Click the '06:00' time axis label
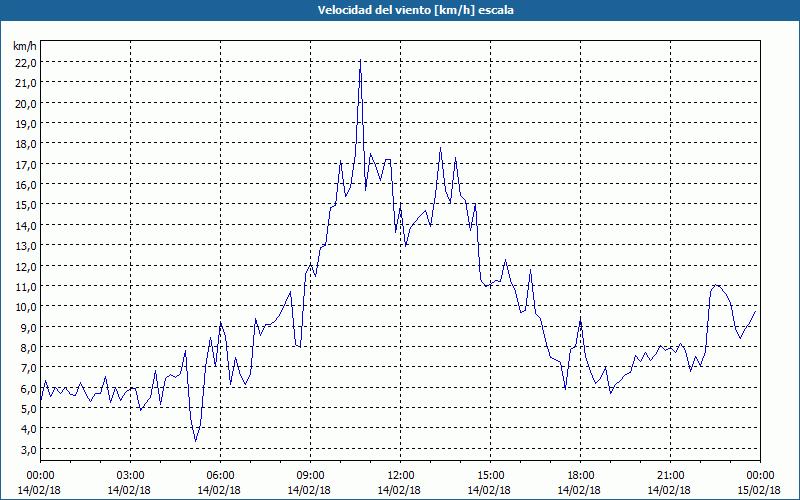This screenshot has height=500, width=800. tap(220, 476)
